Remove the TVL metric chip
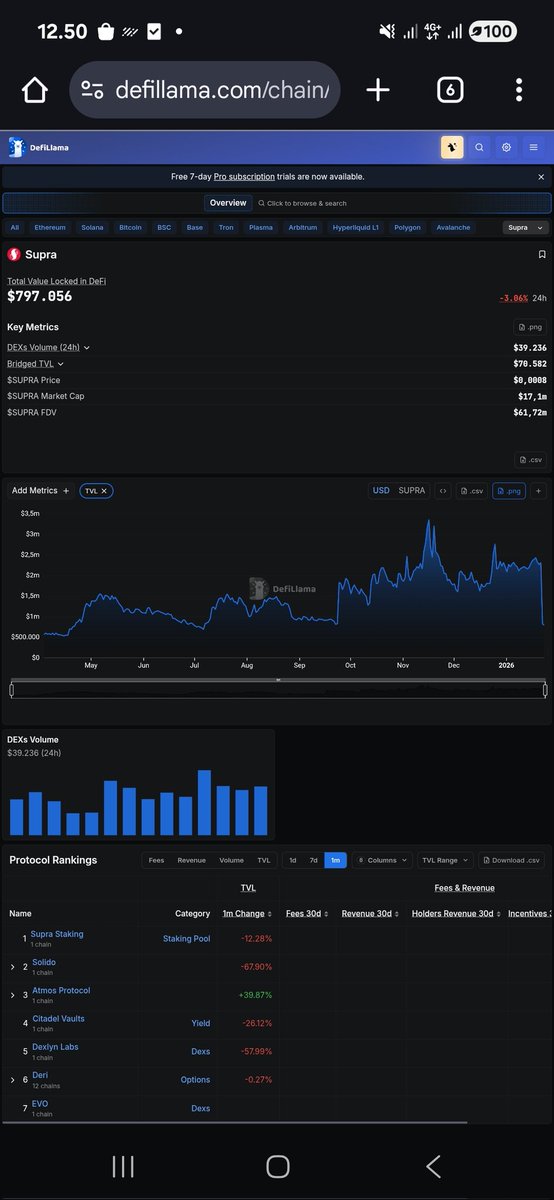 pyautogui.click(x=103, y=491)
